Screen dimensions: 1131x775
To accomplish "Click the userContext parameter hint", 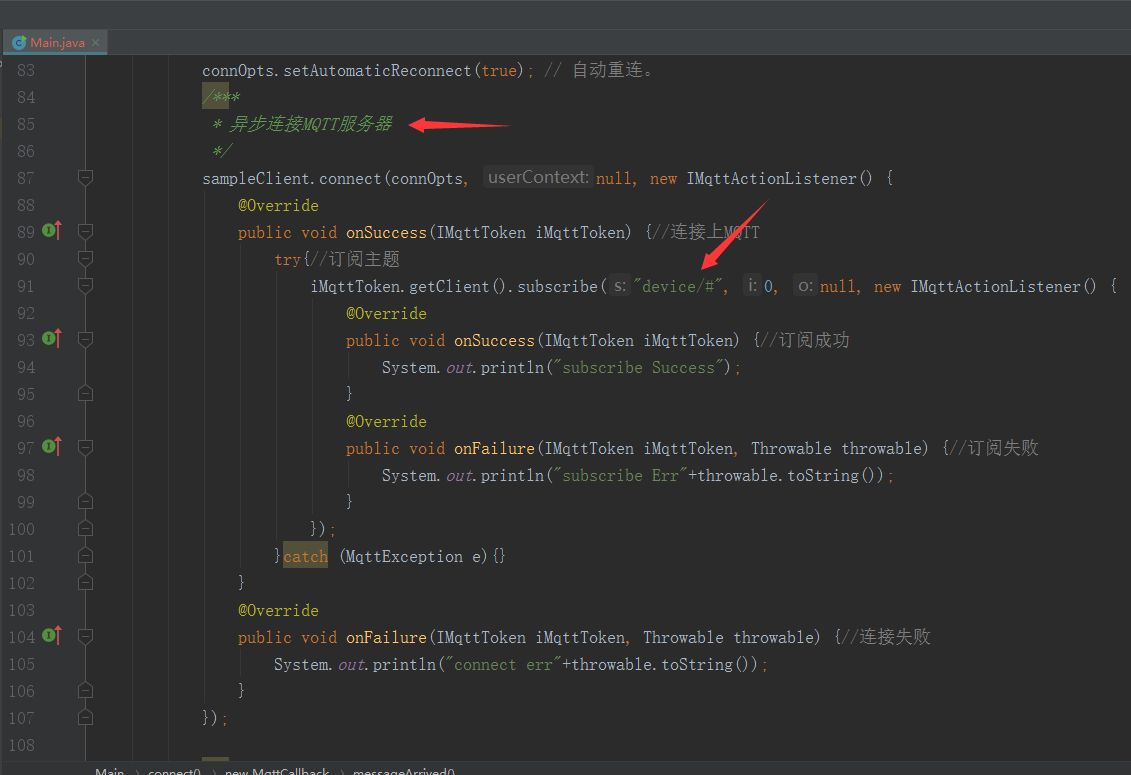I will pyautogui.click(x=538, y=178).
